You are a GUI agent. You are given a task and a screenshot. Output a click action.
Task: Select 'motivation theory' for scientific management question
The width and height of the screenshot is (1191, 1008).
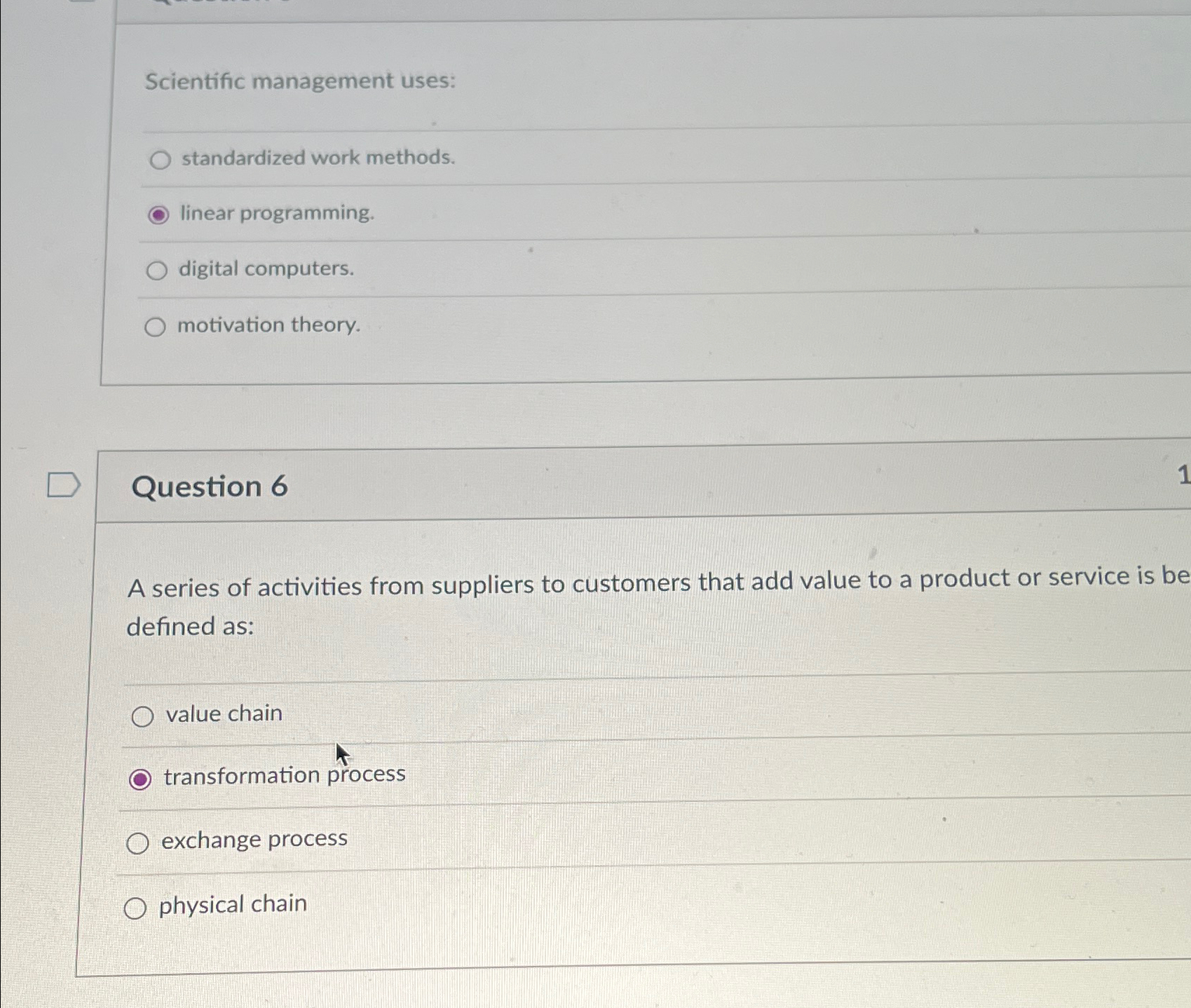coord(156,325)
